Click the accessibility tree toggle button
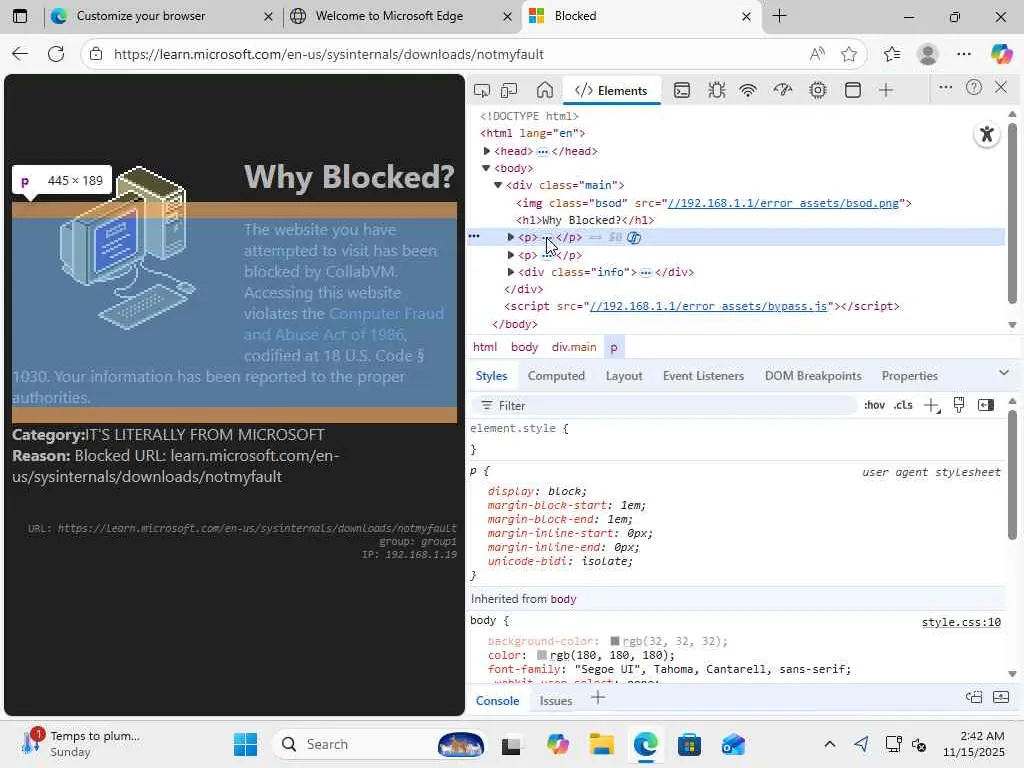Image resolution: width=1024 pixels, height=768 pixels. [987, 135]
